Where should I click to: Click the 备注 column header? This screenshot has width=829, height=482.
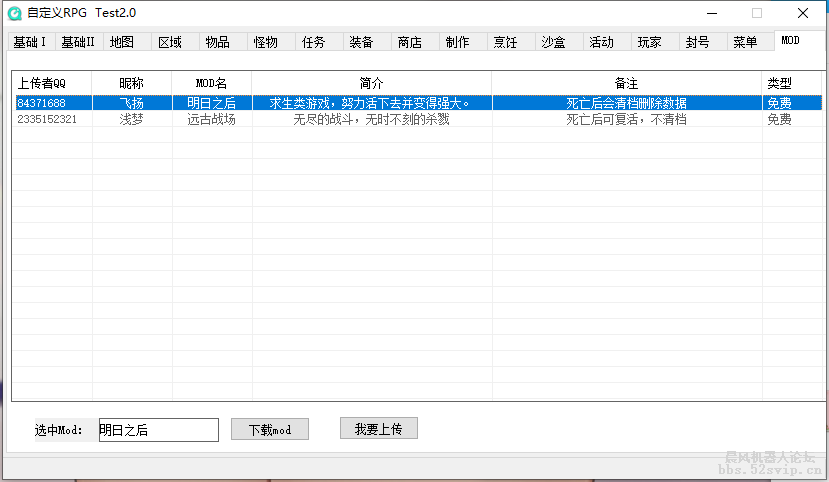click(x=627, y=83)
